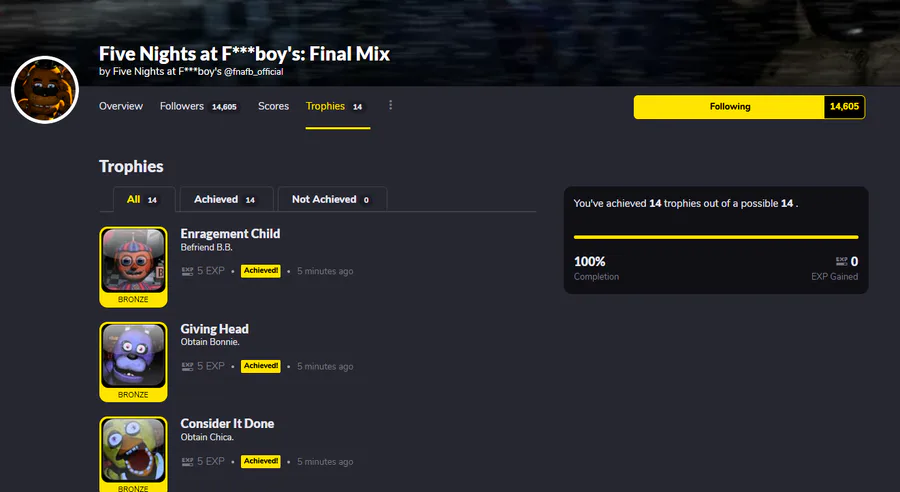Viewport: 900px width, 492px height.
Task: Click the Consider It Done Chica trophy image
Action: (133, 451)
